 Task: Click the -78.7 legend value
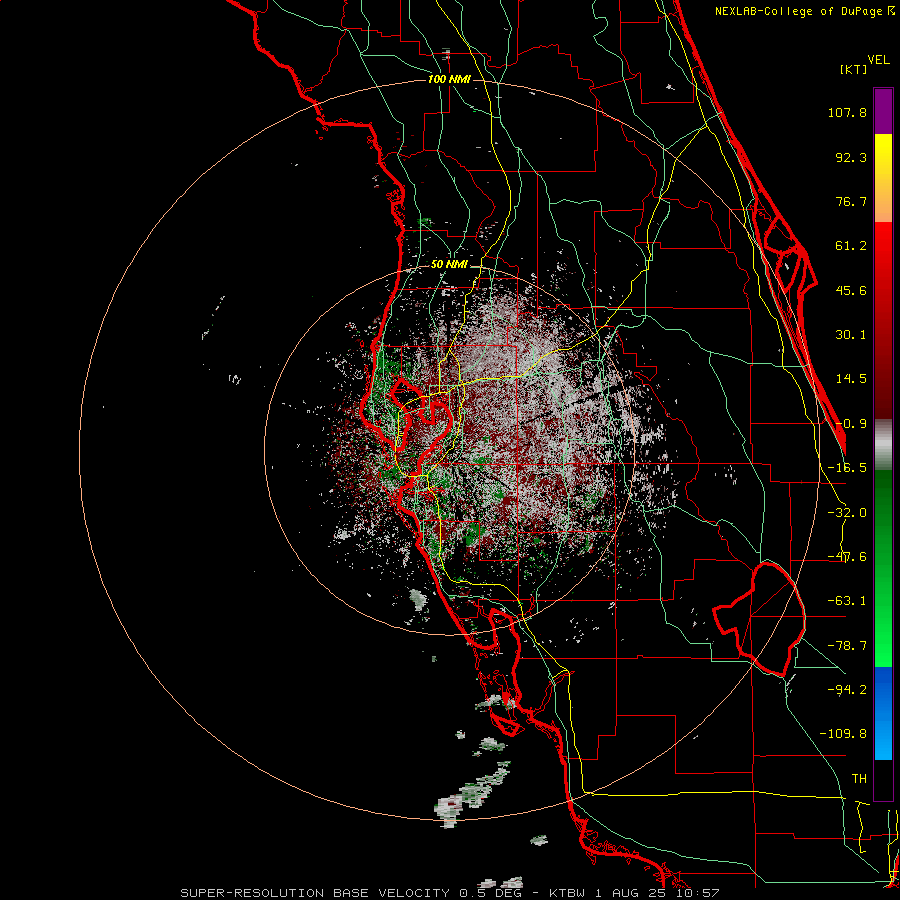(x=847, y=646)
